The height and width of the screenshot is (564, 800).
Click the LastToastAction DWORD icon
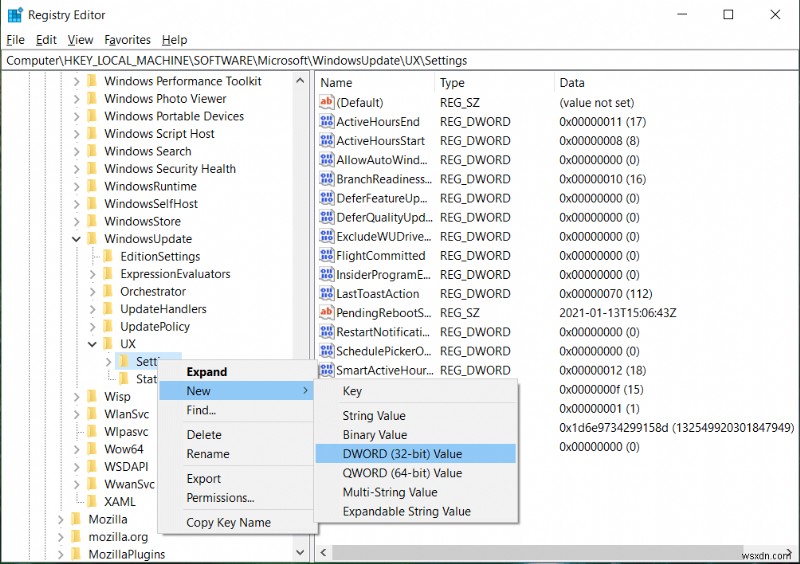pos(327,293)
